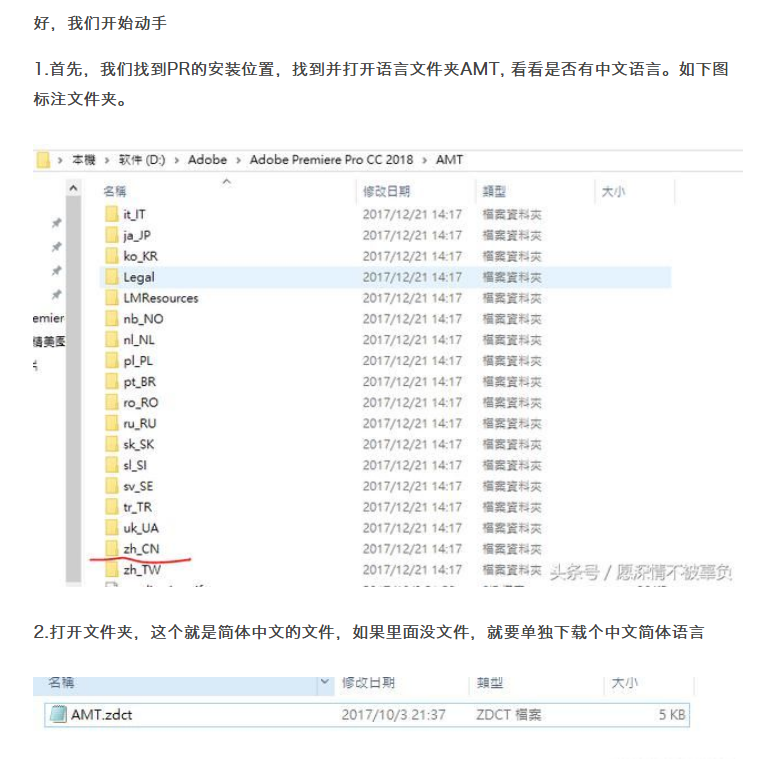This screenshot has height=759, width=767.
Task: Click the zh_TW folder icon
Action: pos(111,569)
